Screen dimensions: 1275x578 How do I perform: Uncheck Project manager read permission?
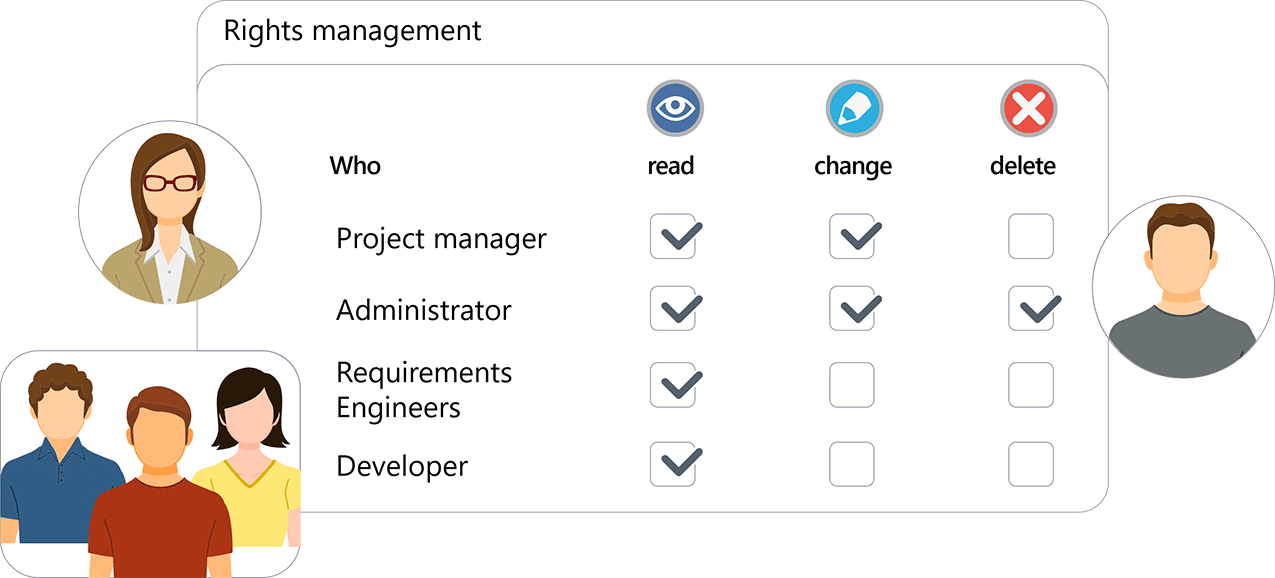click(673, 237)
